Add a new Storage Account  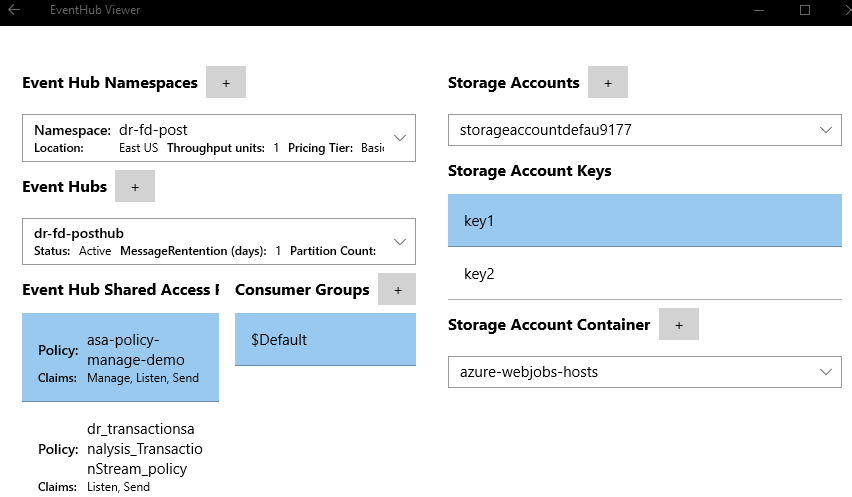point(608,83)
